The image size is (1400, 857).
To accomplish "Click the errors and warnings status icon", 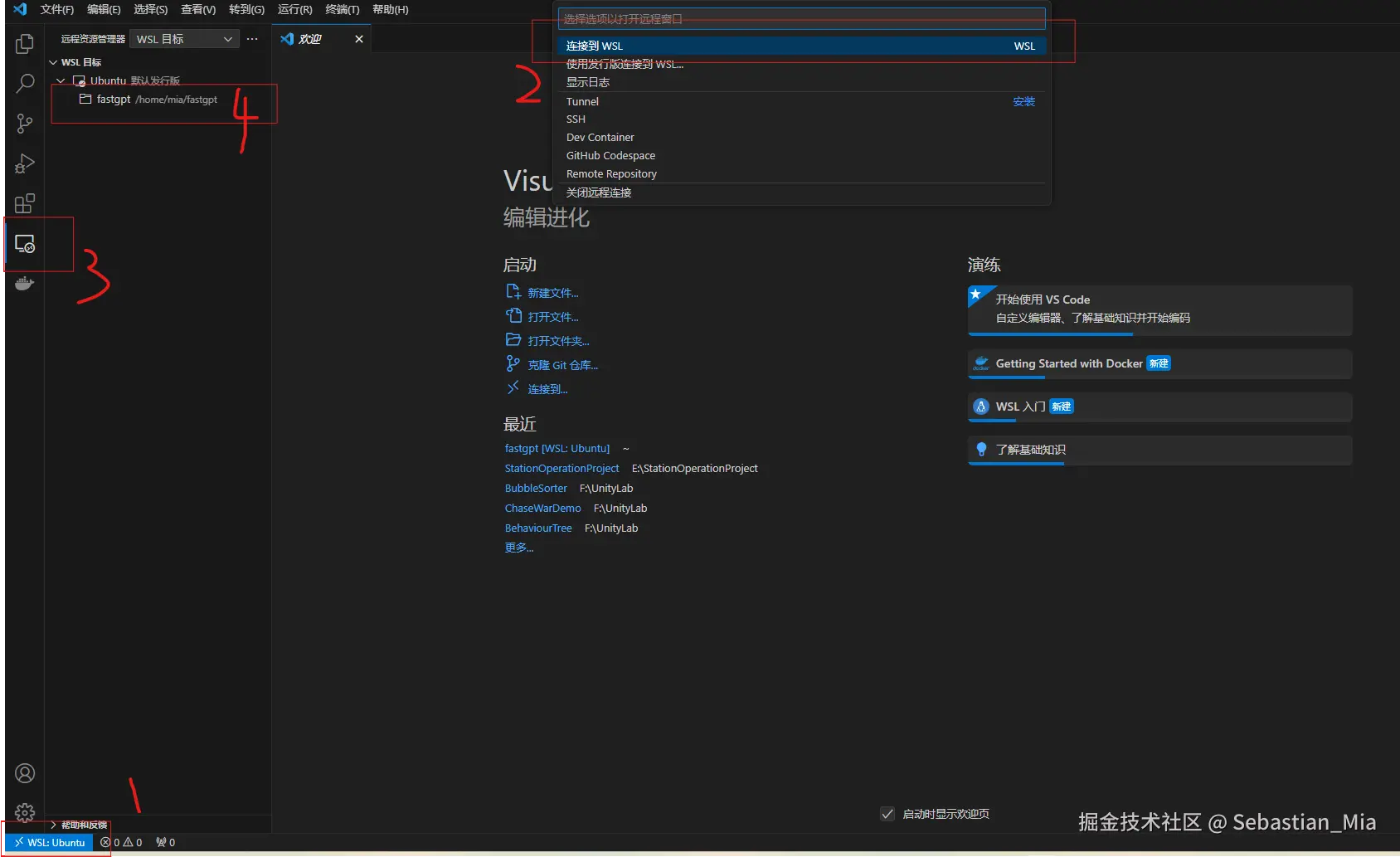I will [121, 842].
